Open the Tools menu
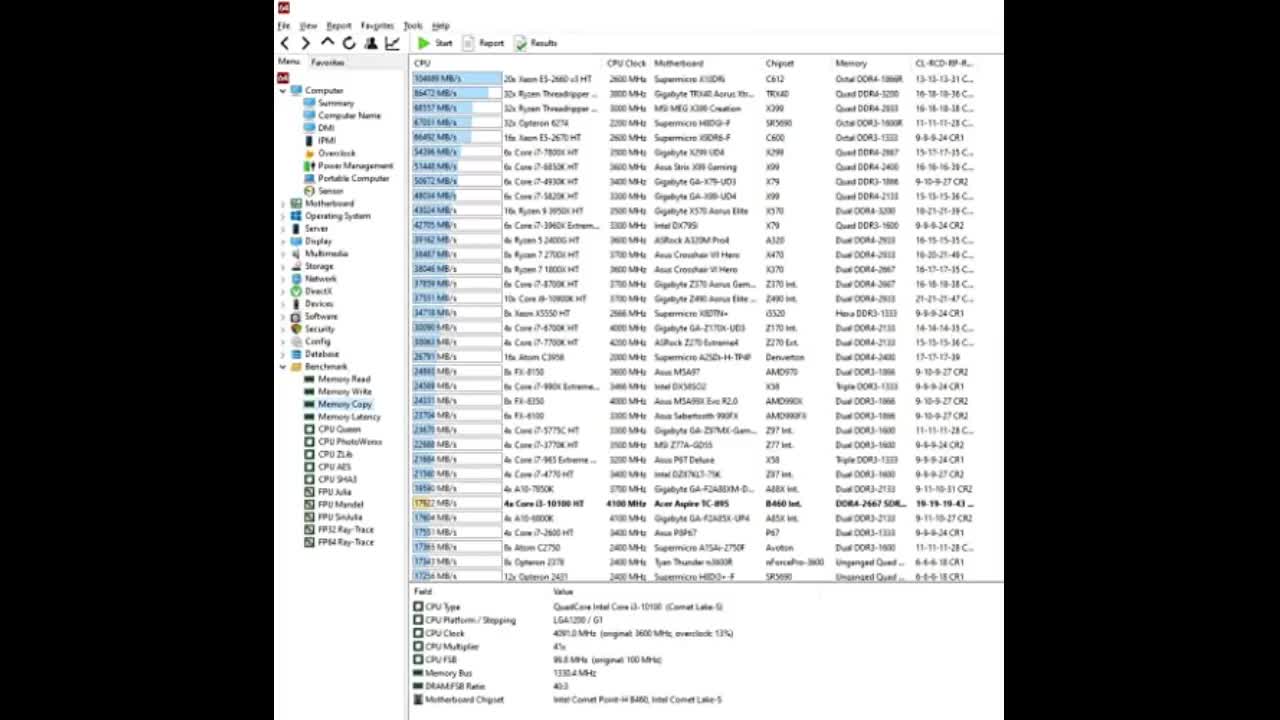This screenshot has height=720, width=1280. pos(413,25)
